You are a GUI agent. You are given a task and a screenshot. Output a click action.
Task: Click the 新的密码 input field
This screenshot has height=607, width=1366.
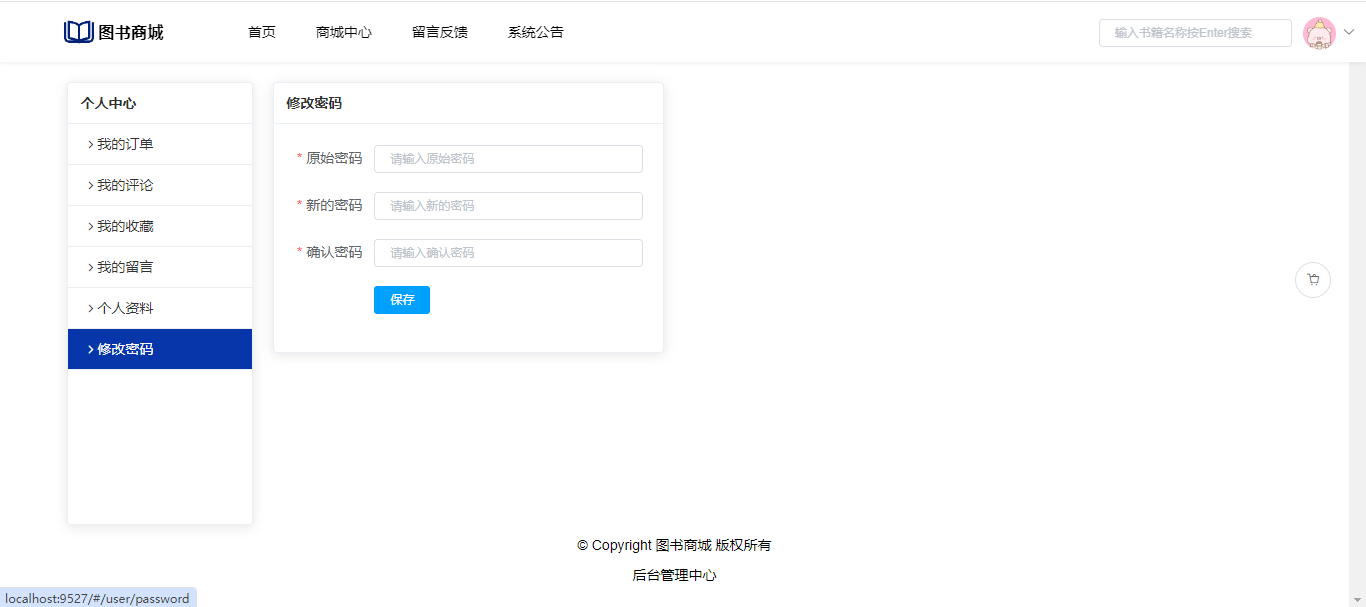coord(508,206)
